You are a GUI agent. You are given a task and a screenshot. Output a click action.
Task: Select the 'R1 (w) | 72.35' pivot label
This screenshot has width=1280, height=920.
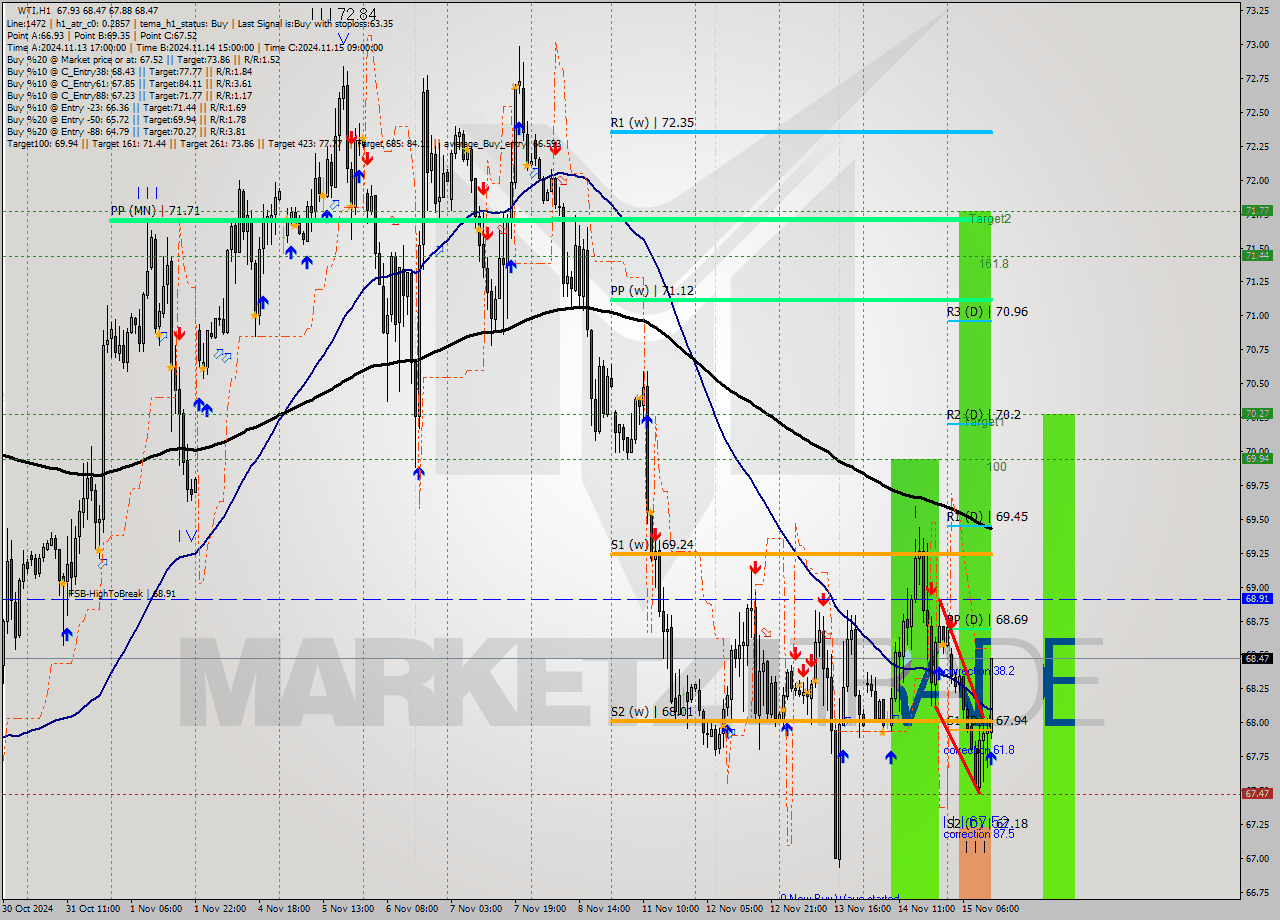click(x=652, y=122)
